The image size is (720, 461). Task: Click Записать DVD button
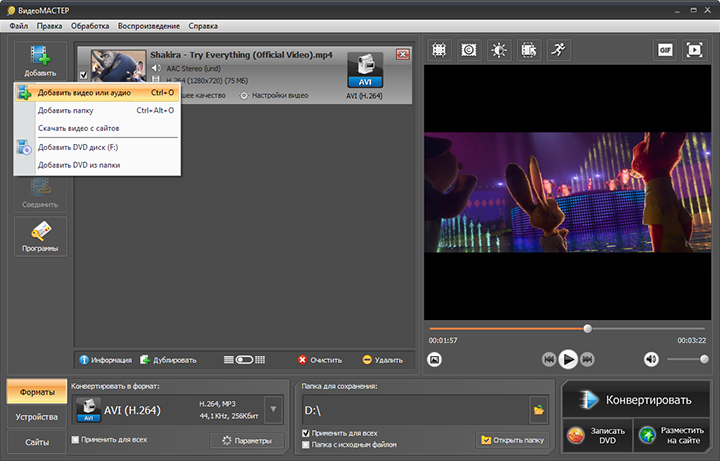tap(597, 435)
